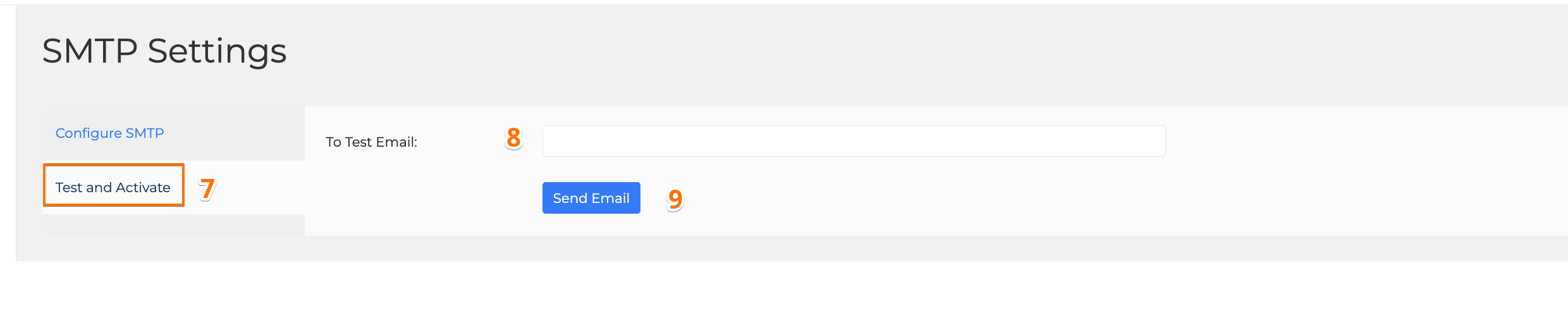The width and height of the screenshot is (1568, 325).
Task: Select the highlighted Test and Activate item
Action: point(113,187)
